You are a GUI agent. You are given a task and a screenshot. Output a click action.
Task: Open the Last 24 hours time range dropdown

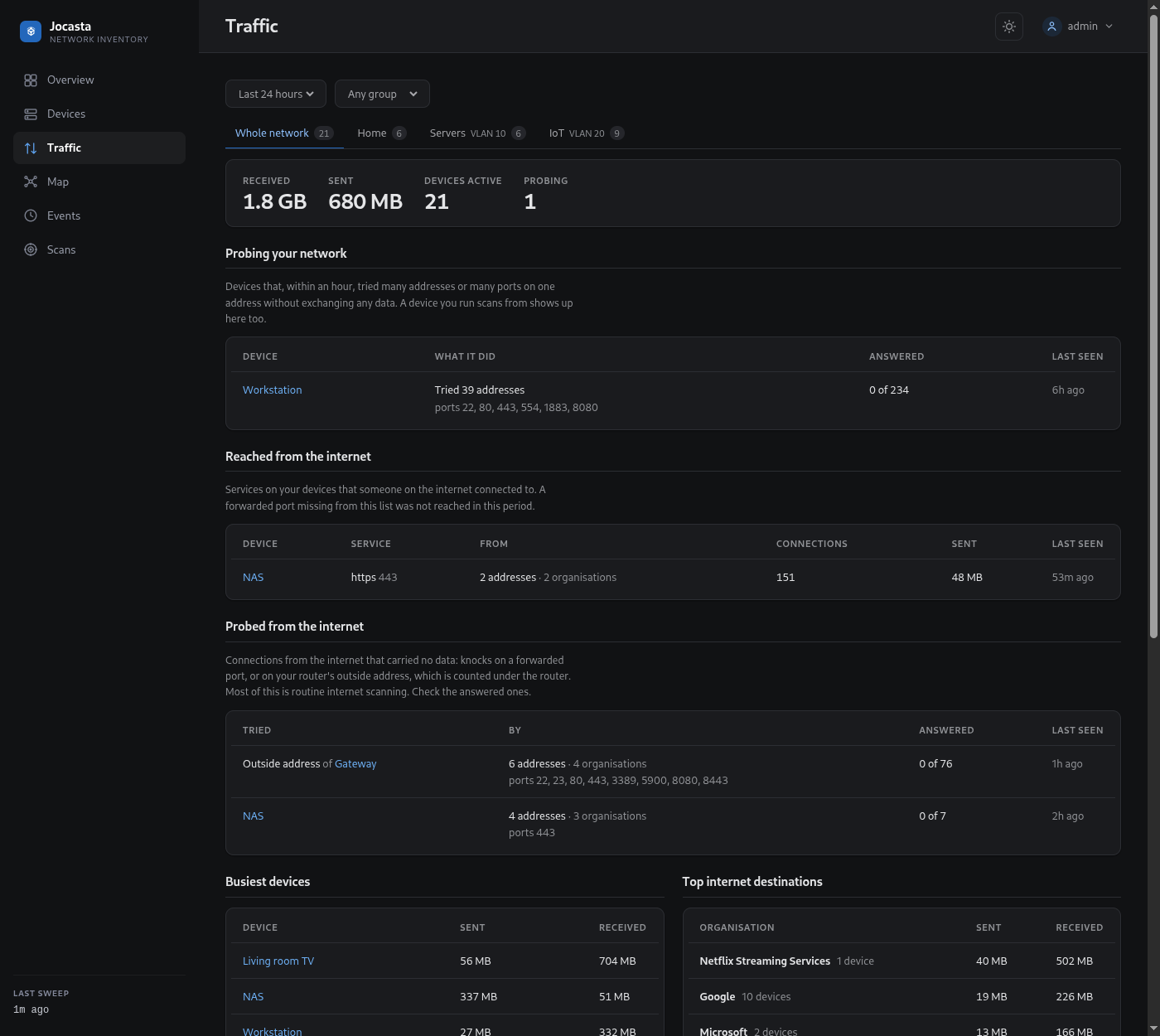(x=276, y=94)
